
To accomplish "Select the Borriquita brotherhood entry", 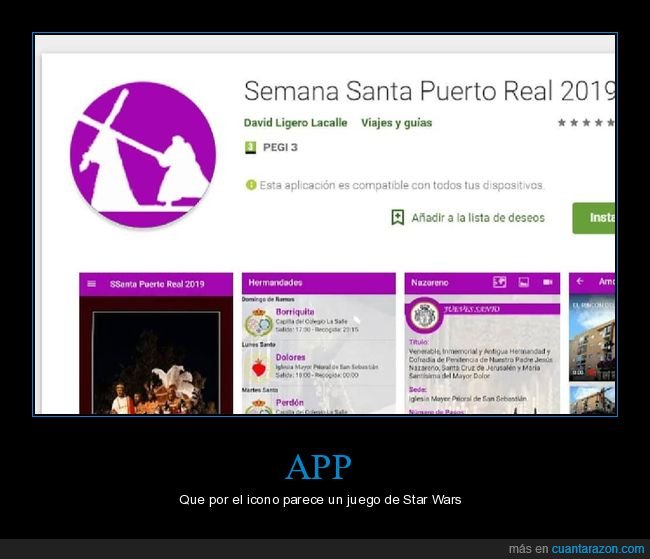I will coord(318,320).
